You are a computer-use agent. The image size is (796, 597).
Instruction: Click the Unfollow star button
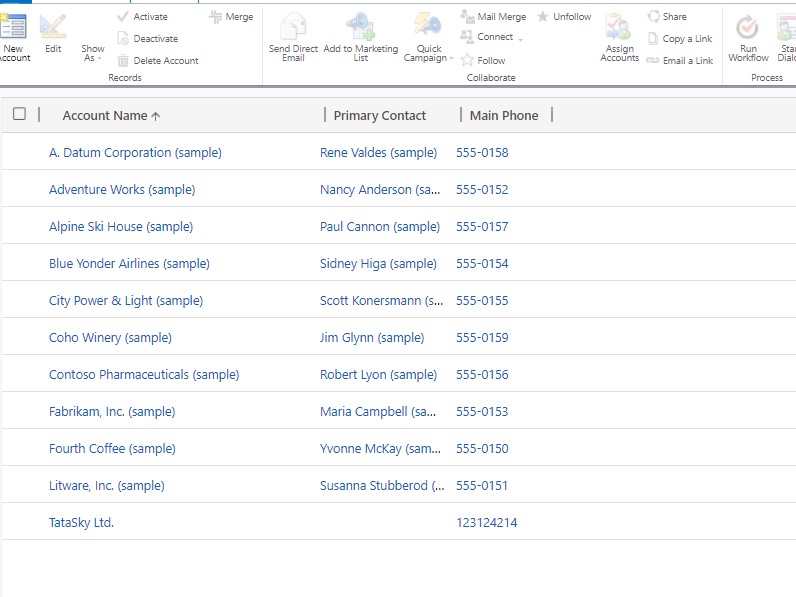click(x=564, y=17)
